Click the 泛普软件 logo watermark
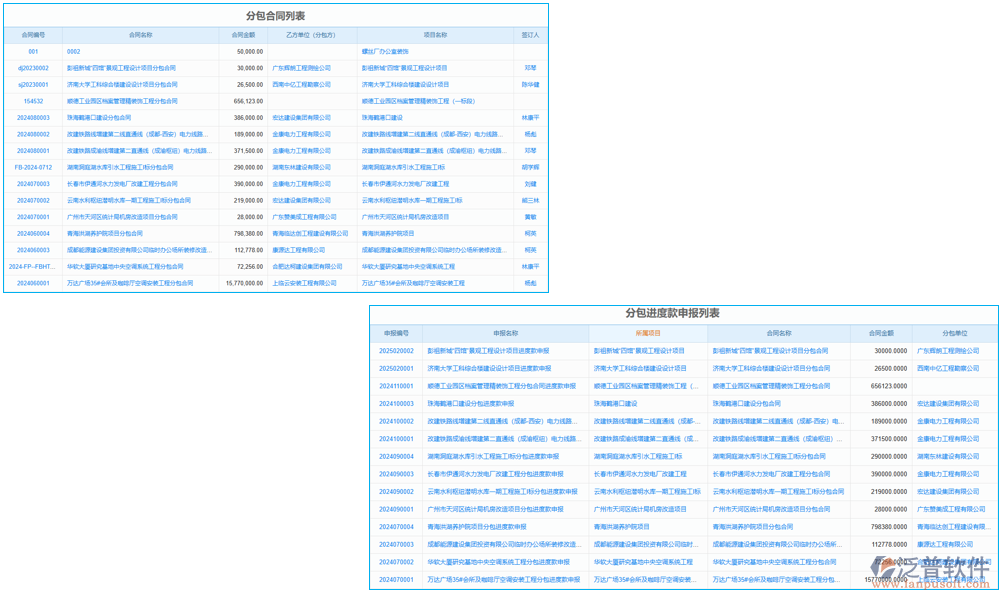 (935, 569)
